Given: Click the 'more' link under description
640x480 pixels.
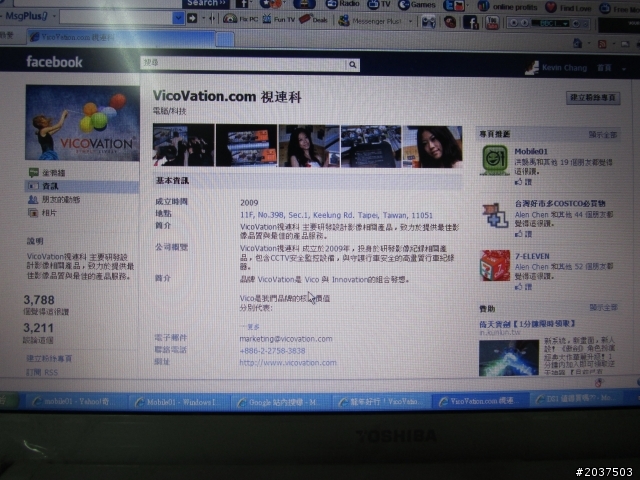Looking at the screenshot, I should (249, 327).
